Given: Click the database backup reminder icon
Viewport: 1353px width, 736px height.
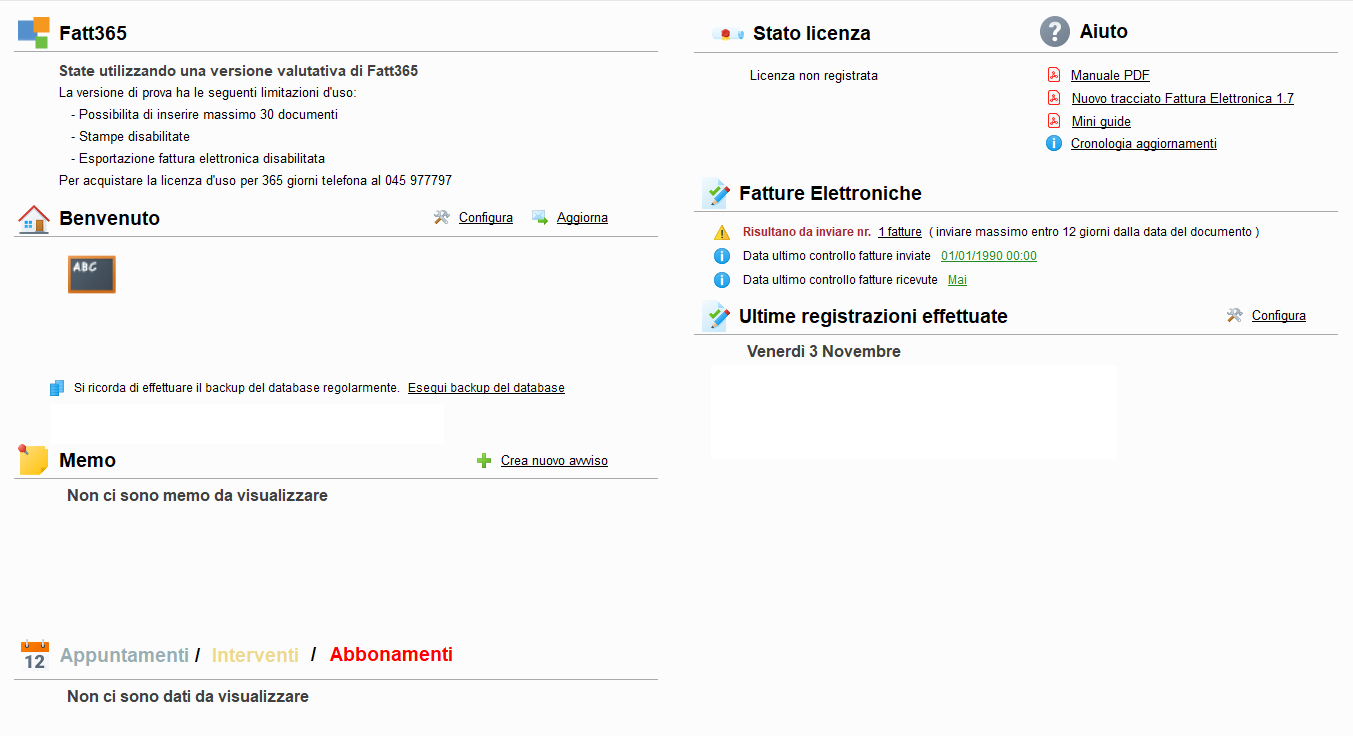Looking at the screenshot, I should tap(58, 388).
